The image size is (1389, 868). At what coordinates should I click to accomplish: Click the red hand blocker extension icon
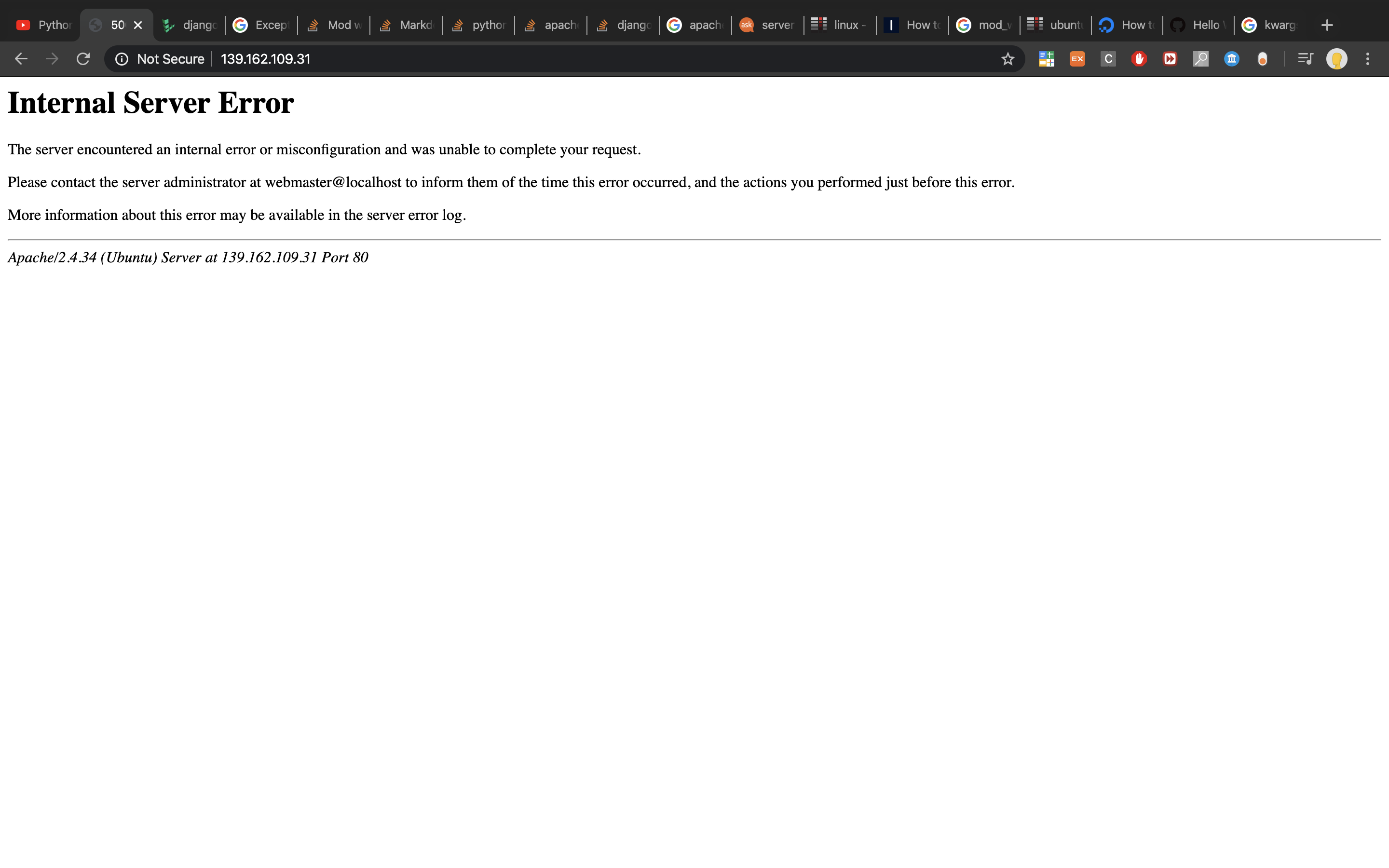1139,59
